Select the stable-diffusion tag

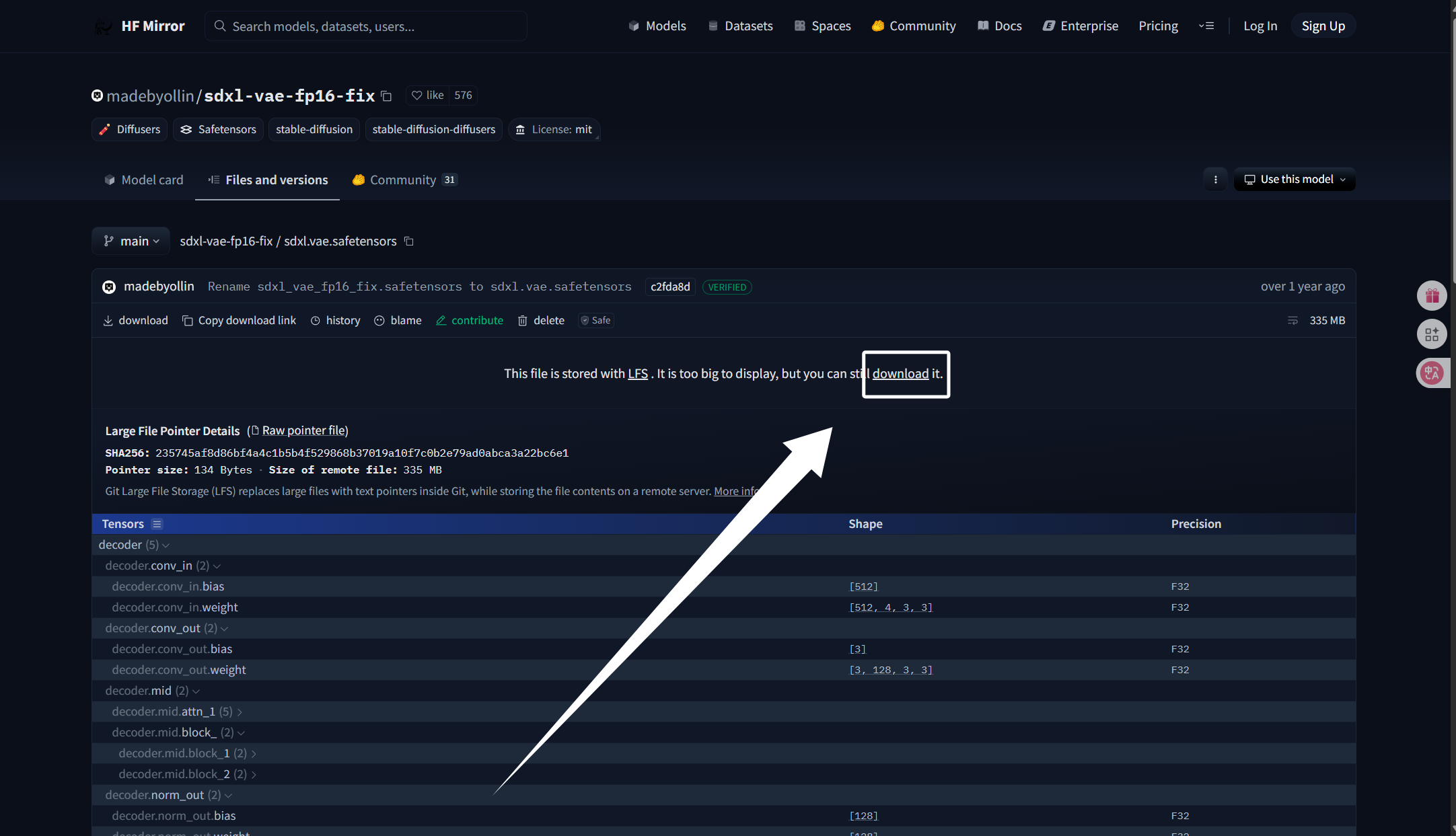[x=314, y=129]
